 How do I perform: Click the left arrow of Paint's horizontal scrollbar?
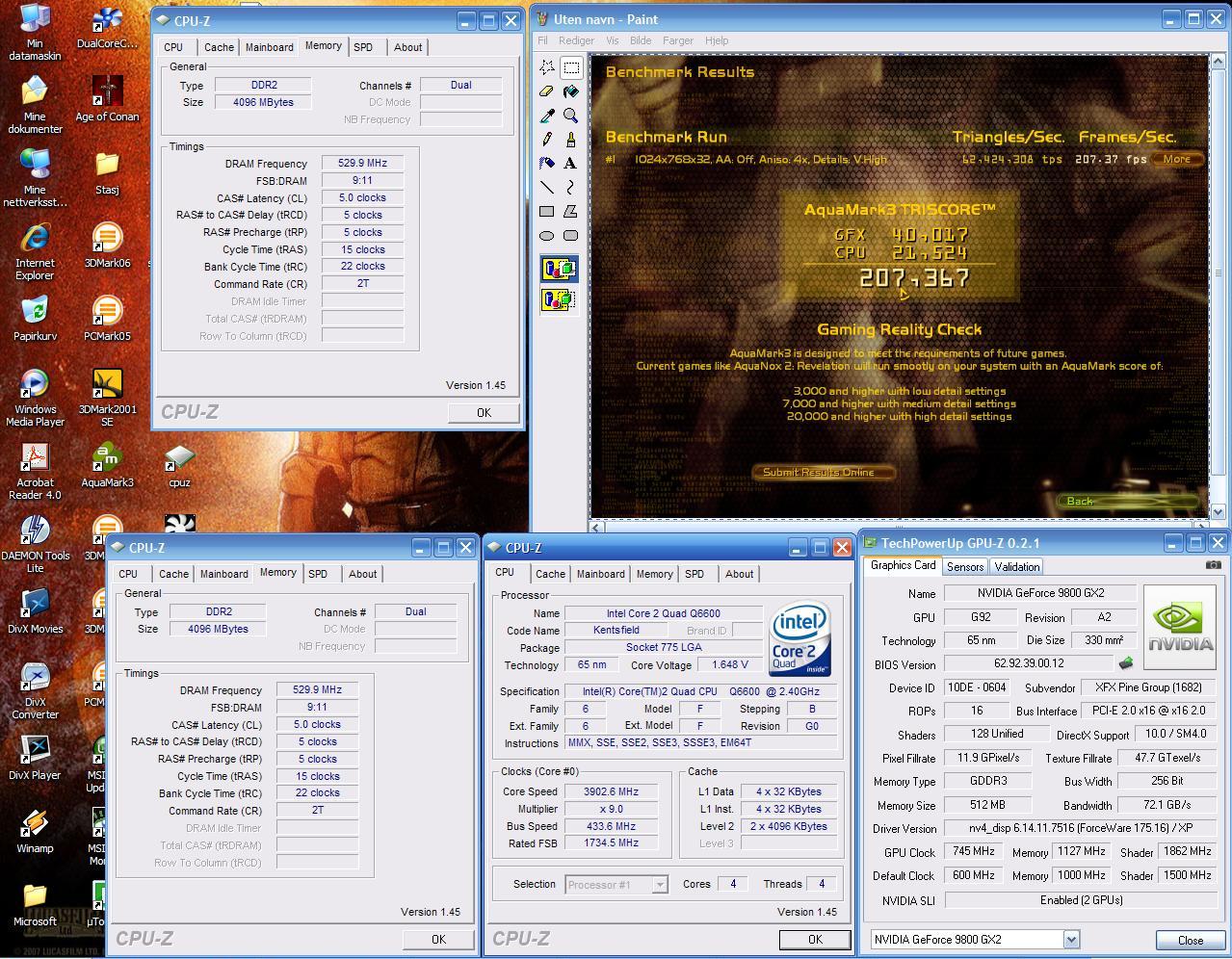click(x=598, y=527)
